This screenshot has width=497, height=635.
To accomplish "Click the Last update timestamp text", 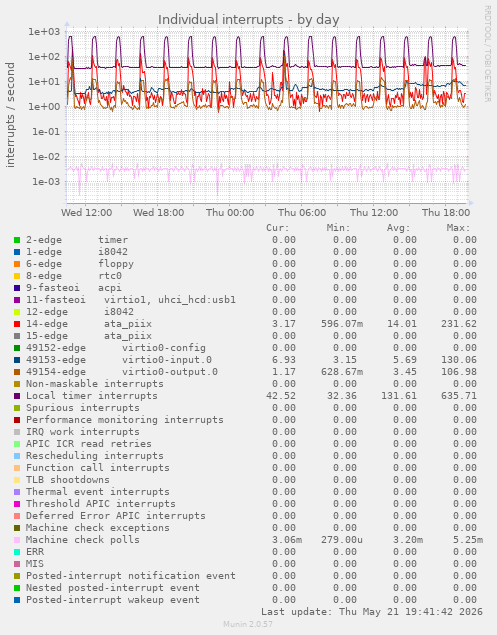I will pyautogui.click(x=372, y=612).
